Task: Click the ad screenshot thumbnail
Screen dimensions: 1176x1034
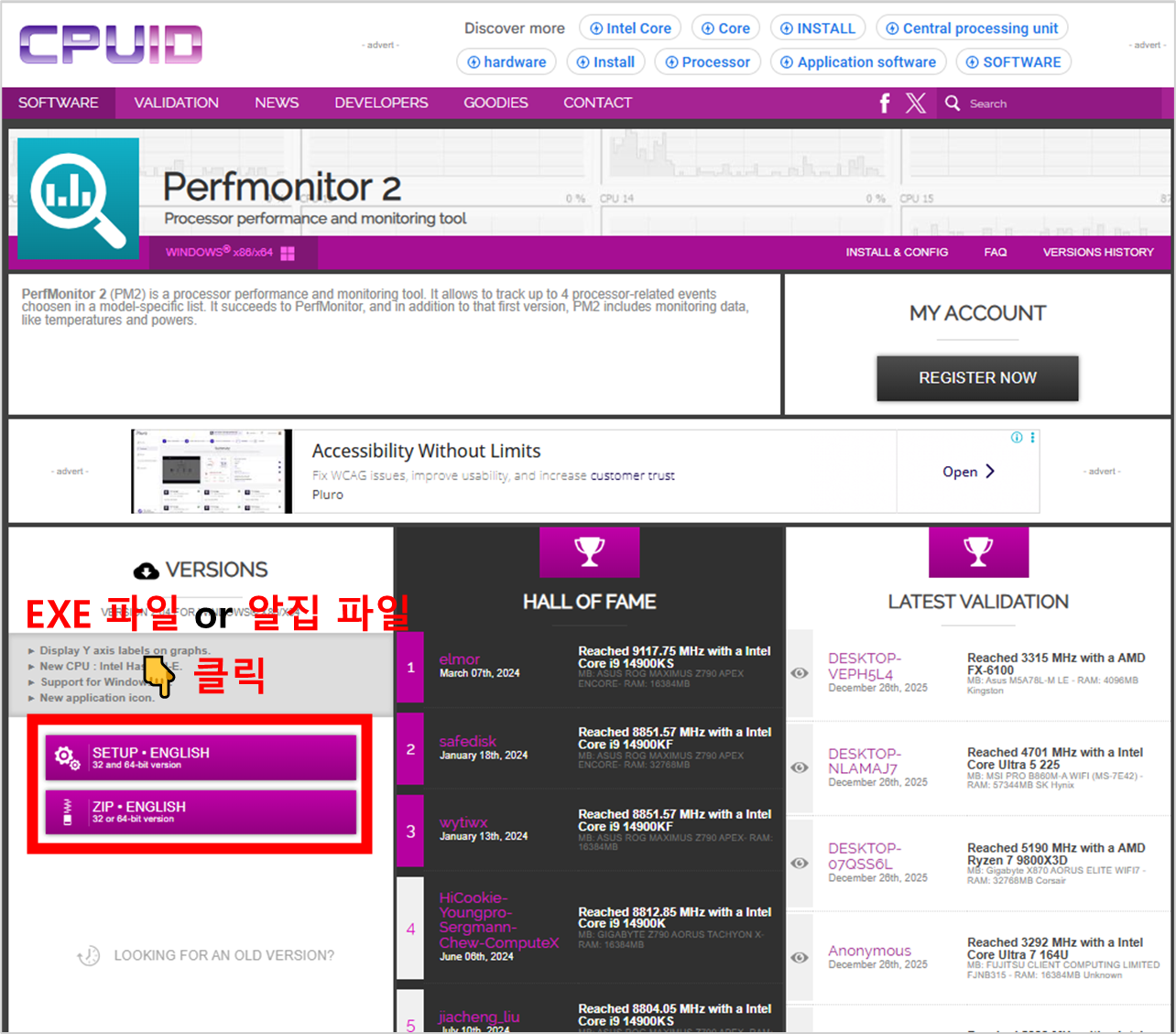Action: (x=212, y=472)
